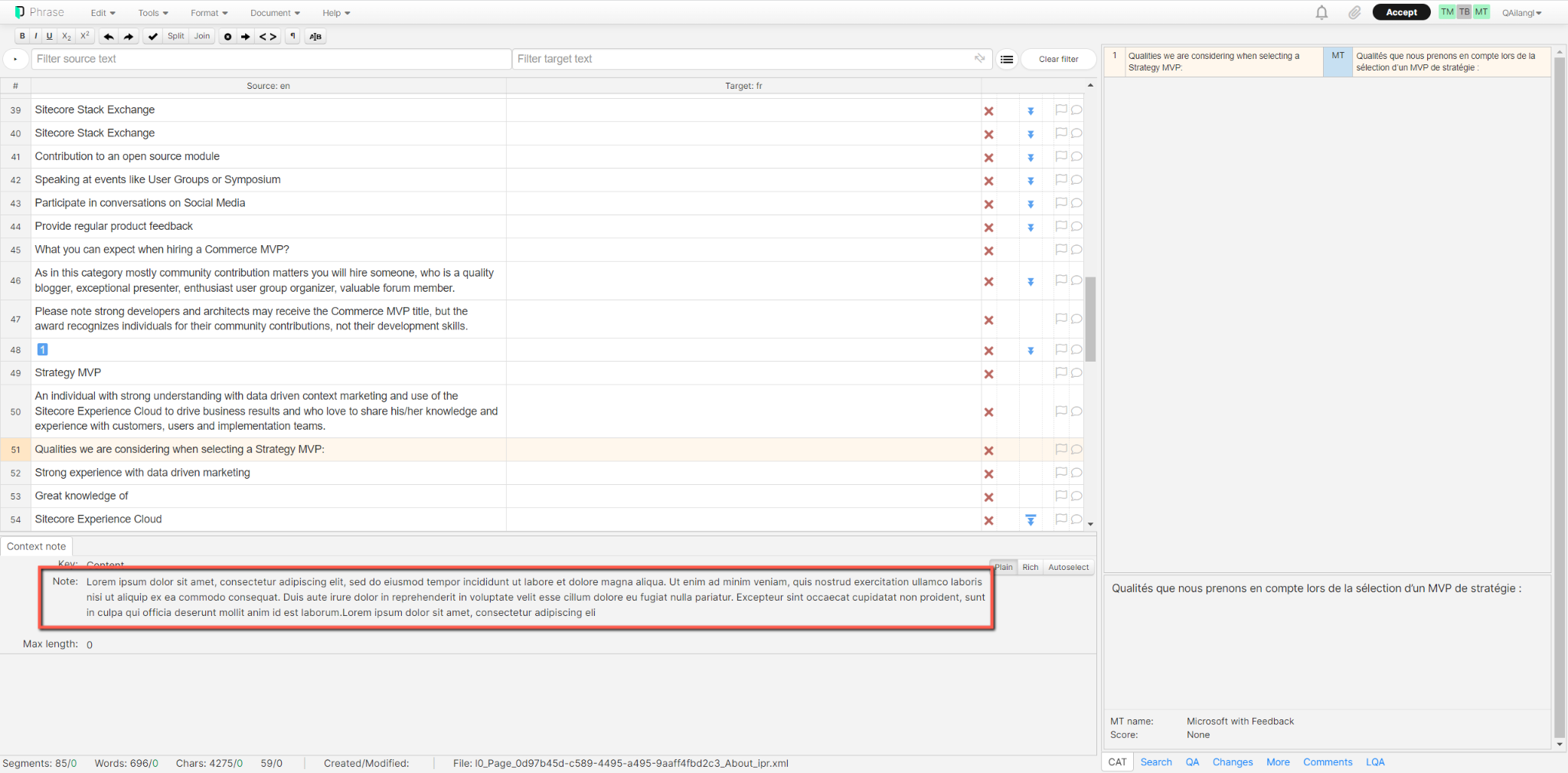
Task: Switch to the QA tab
Action: point(1192,762)
